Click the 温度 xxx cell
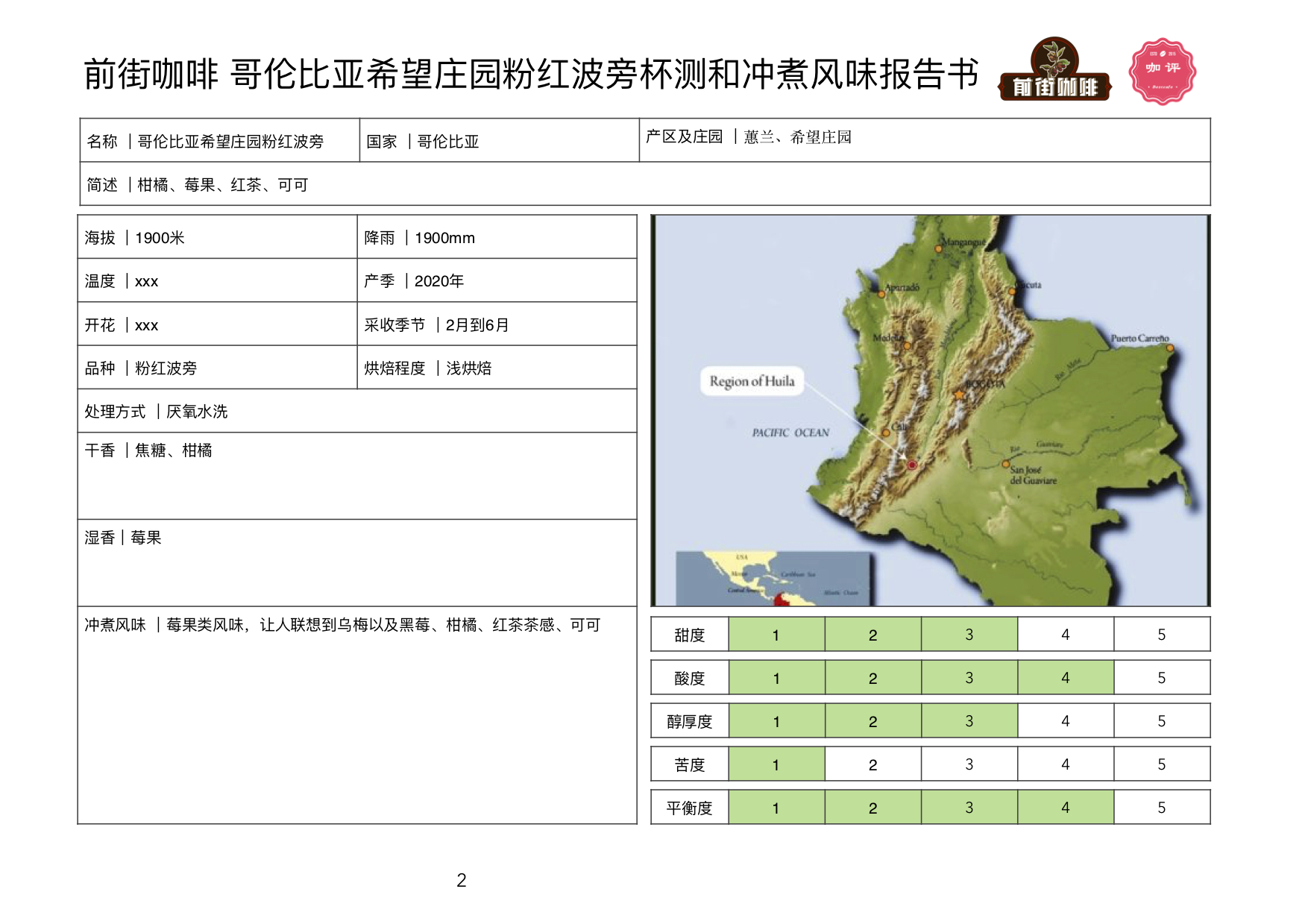The height and width of the screenshot is (924, 1308). 217,280
